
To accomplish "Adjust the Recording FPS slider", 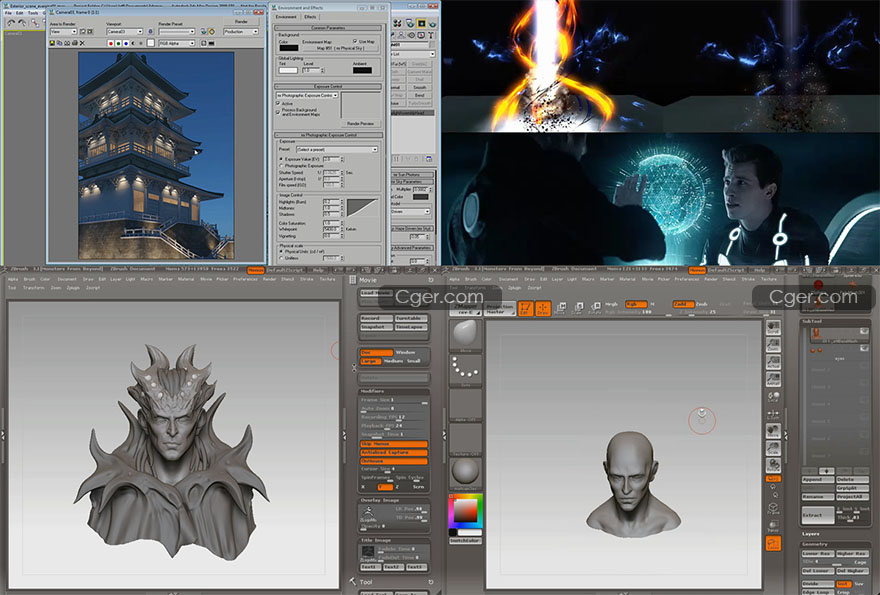I will [x=393, y=418].
